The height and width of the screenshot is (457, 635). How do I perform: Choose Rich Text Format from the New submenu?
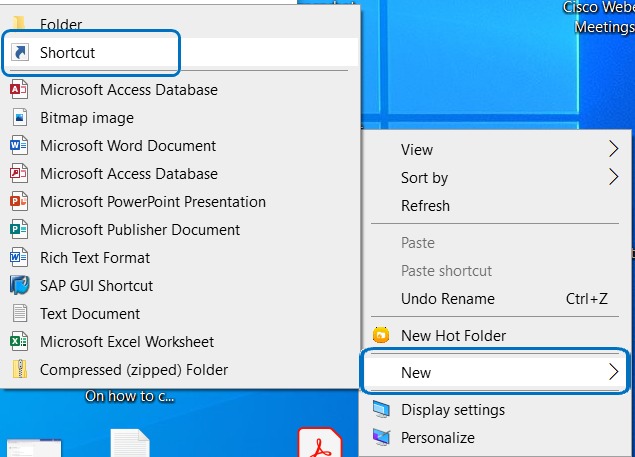pos(94,258)
